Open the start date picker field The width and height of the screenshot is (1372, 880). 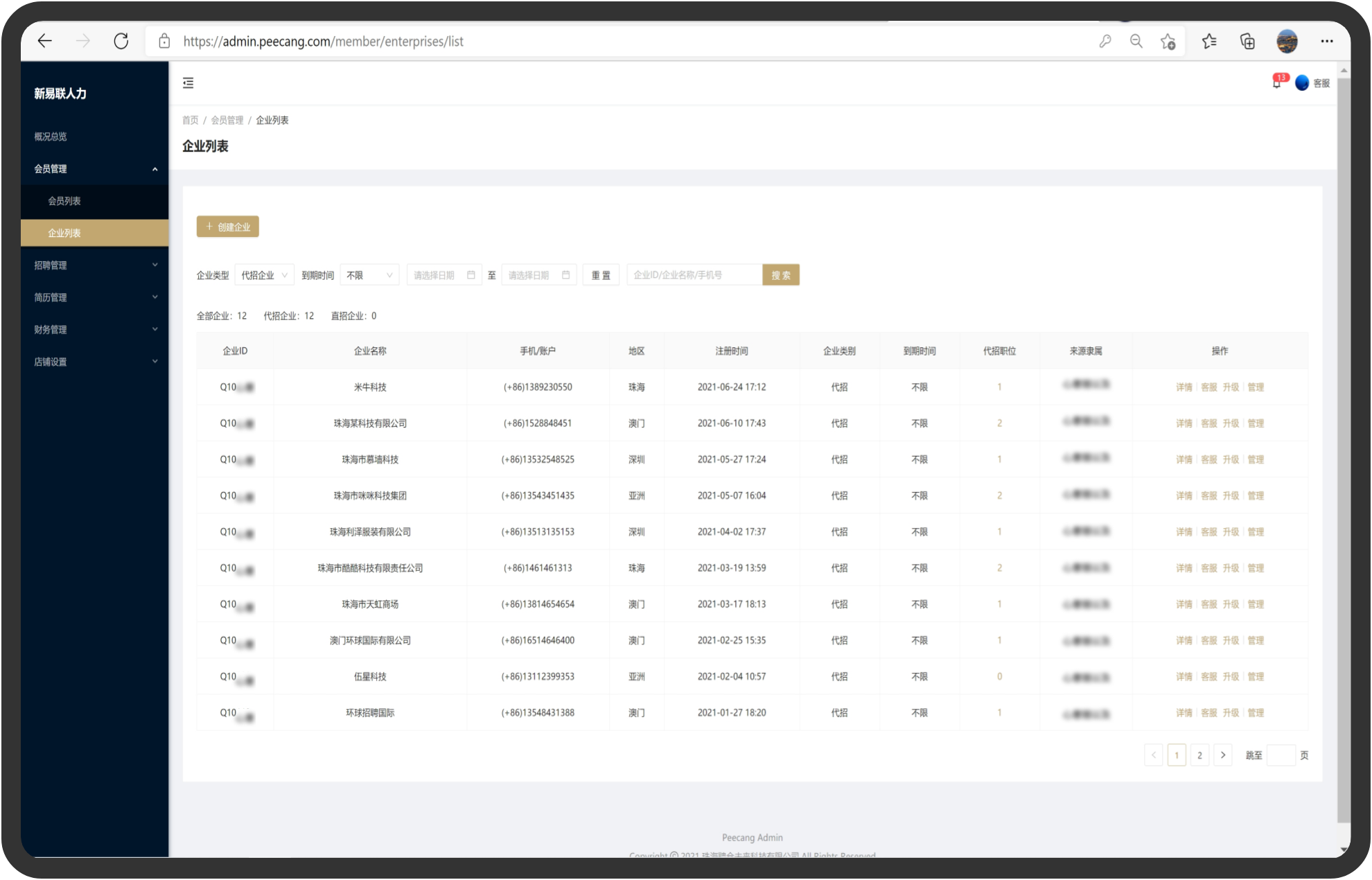tap(443, 275)
